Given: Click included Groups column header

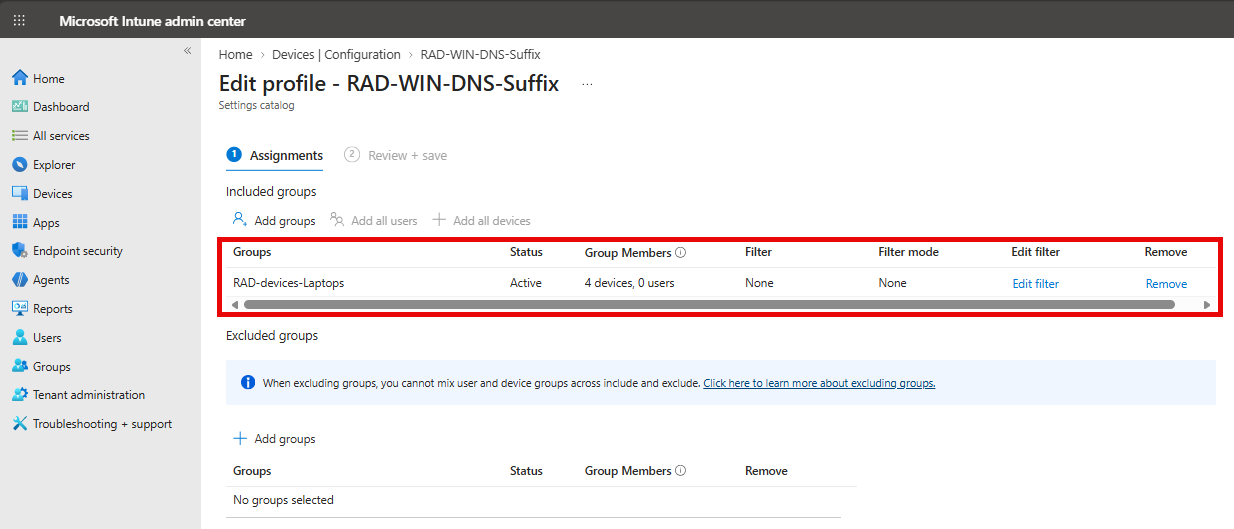Looking at the screenshot, I should 252,252.
